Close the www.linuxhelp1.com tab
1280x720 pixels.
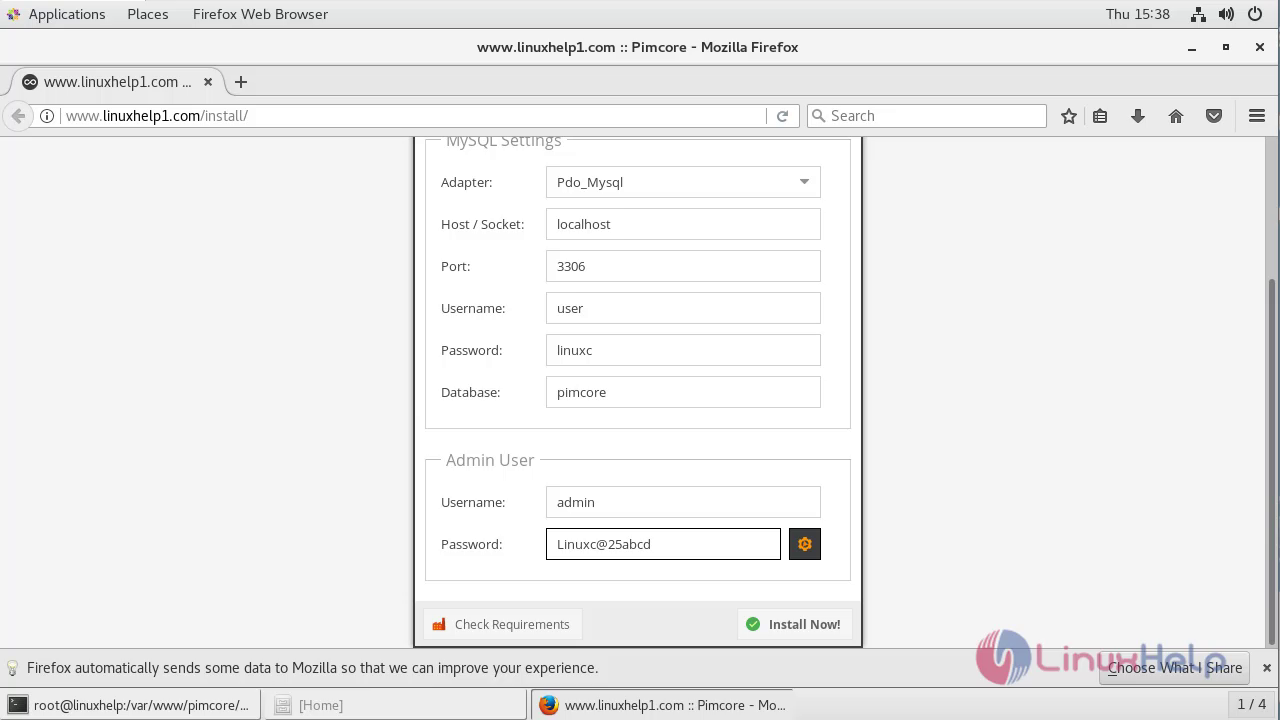tap(208, 82)
